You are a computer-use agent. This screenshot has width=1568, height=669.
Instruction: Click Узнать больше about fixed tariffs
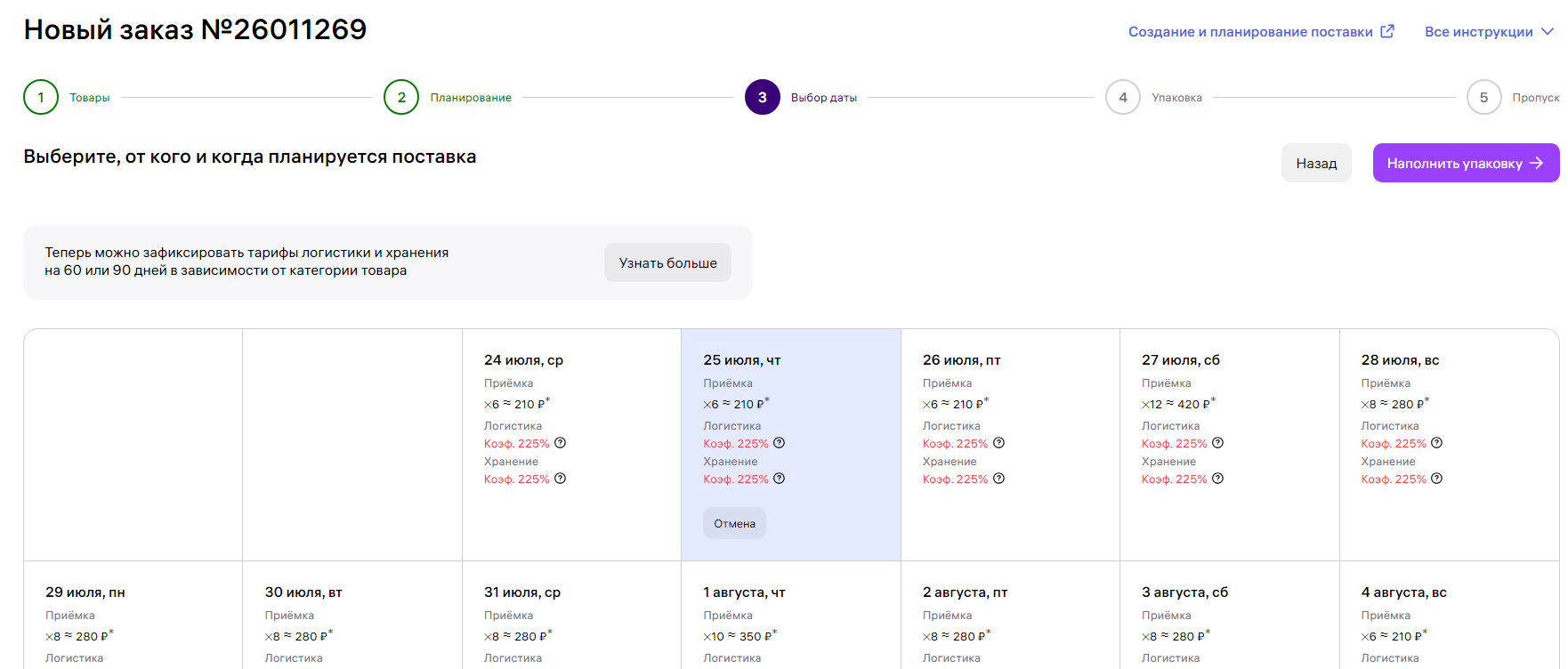pos(667,263)
